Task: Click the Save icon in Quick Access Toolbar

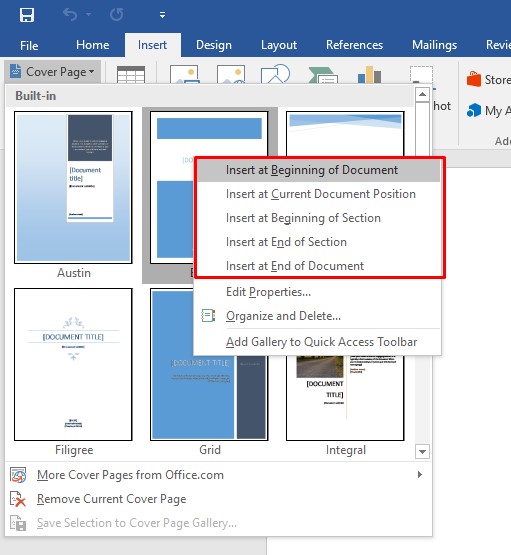Action: coord(27,15)
